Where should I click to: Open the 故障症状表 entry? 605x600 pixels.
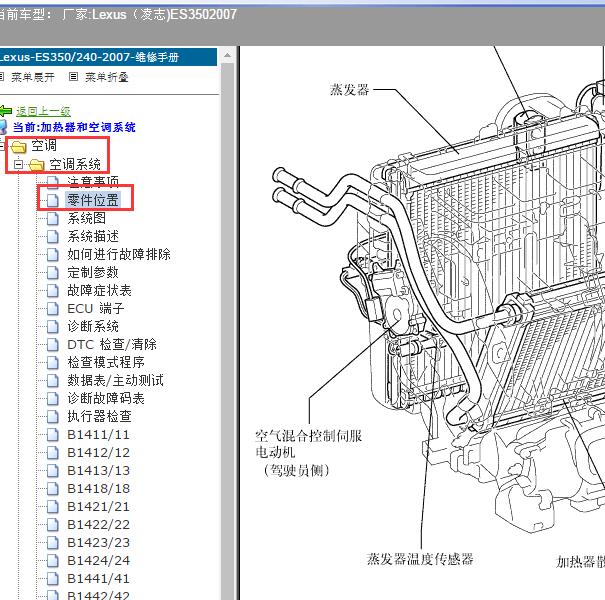[100, 291]
